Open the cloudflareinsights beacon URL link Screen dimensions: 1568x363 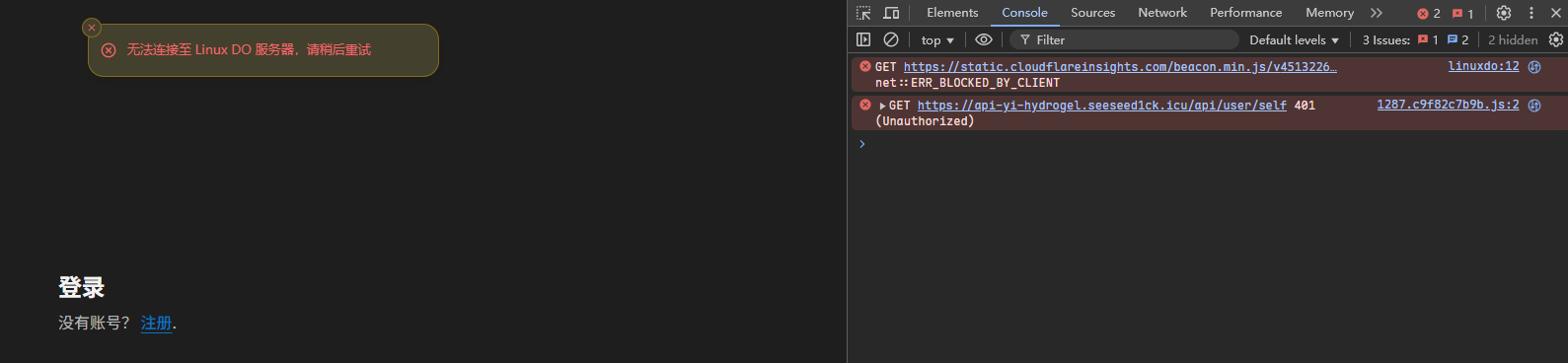[1120, 67]
